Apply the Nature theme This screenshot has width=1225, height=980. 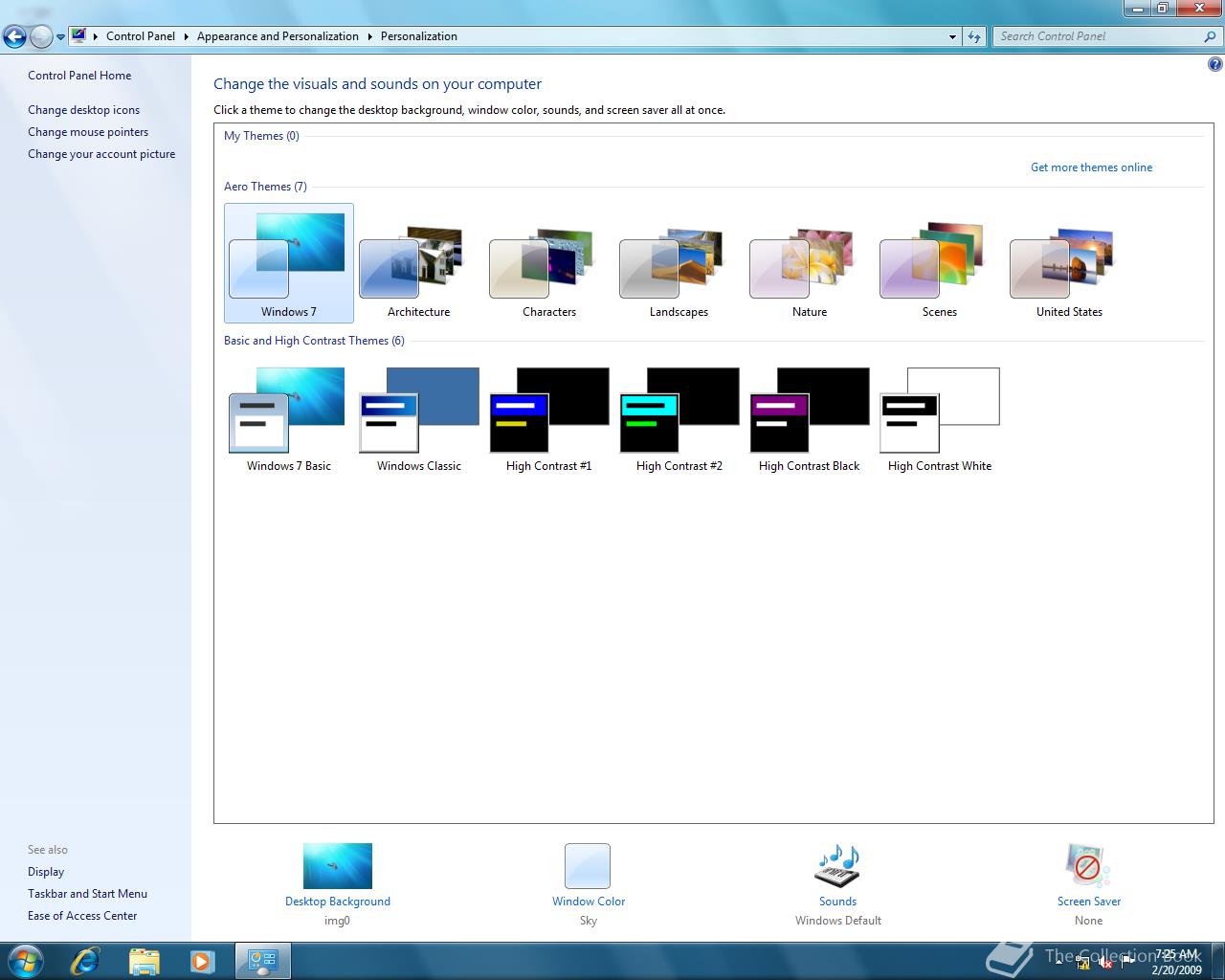809,263
